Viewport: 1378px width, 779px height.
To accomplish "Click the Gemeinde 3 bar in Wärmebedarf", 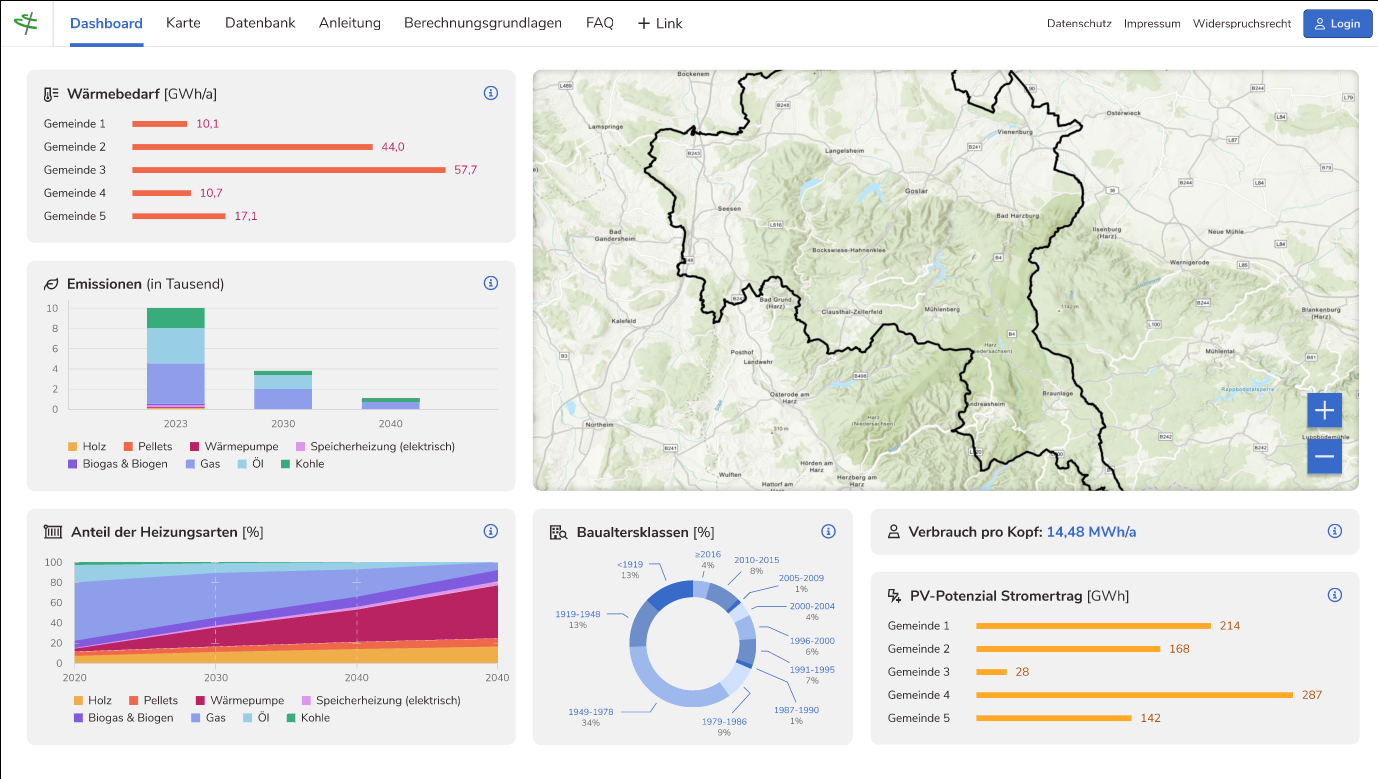I will (x=288, y=170).
